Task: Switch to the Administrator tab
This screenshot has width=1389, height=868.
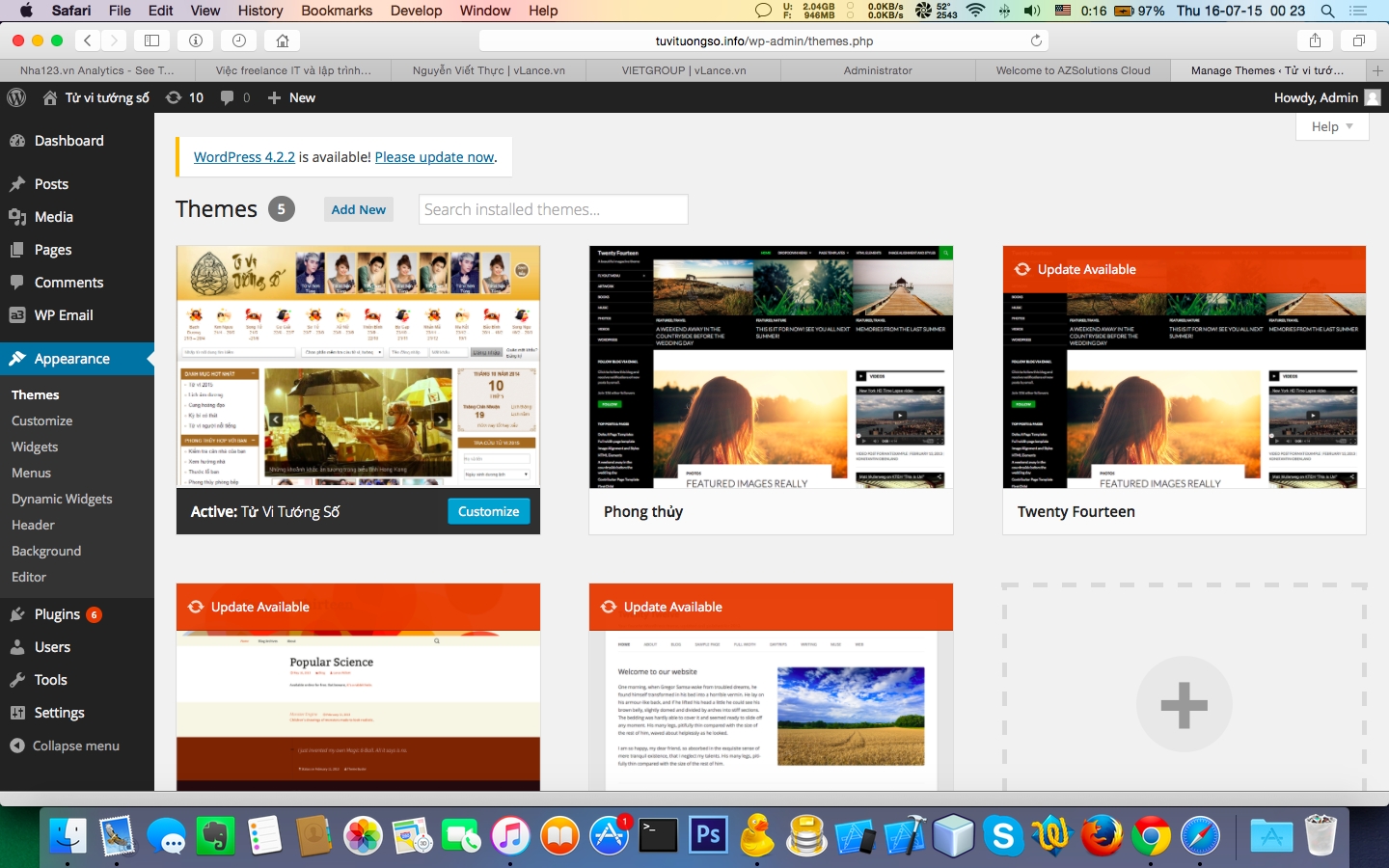Action: 878,70
